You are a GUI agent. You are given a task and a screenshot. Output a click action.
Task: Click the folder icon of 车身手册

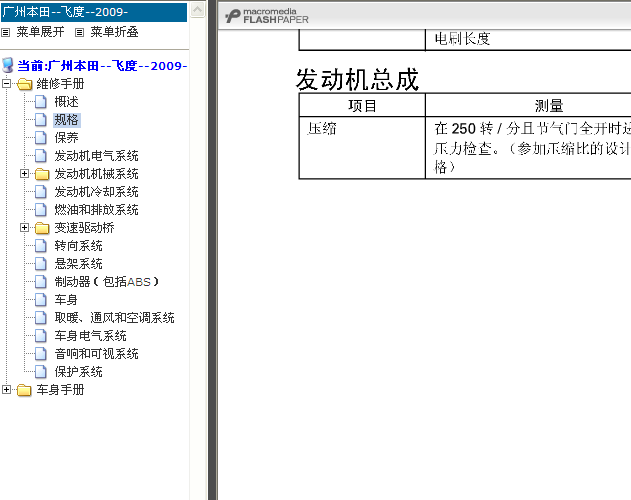(x=24, y=390)
